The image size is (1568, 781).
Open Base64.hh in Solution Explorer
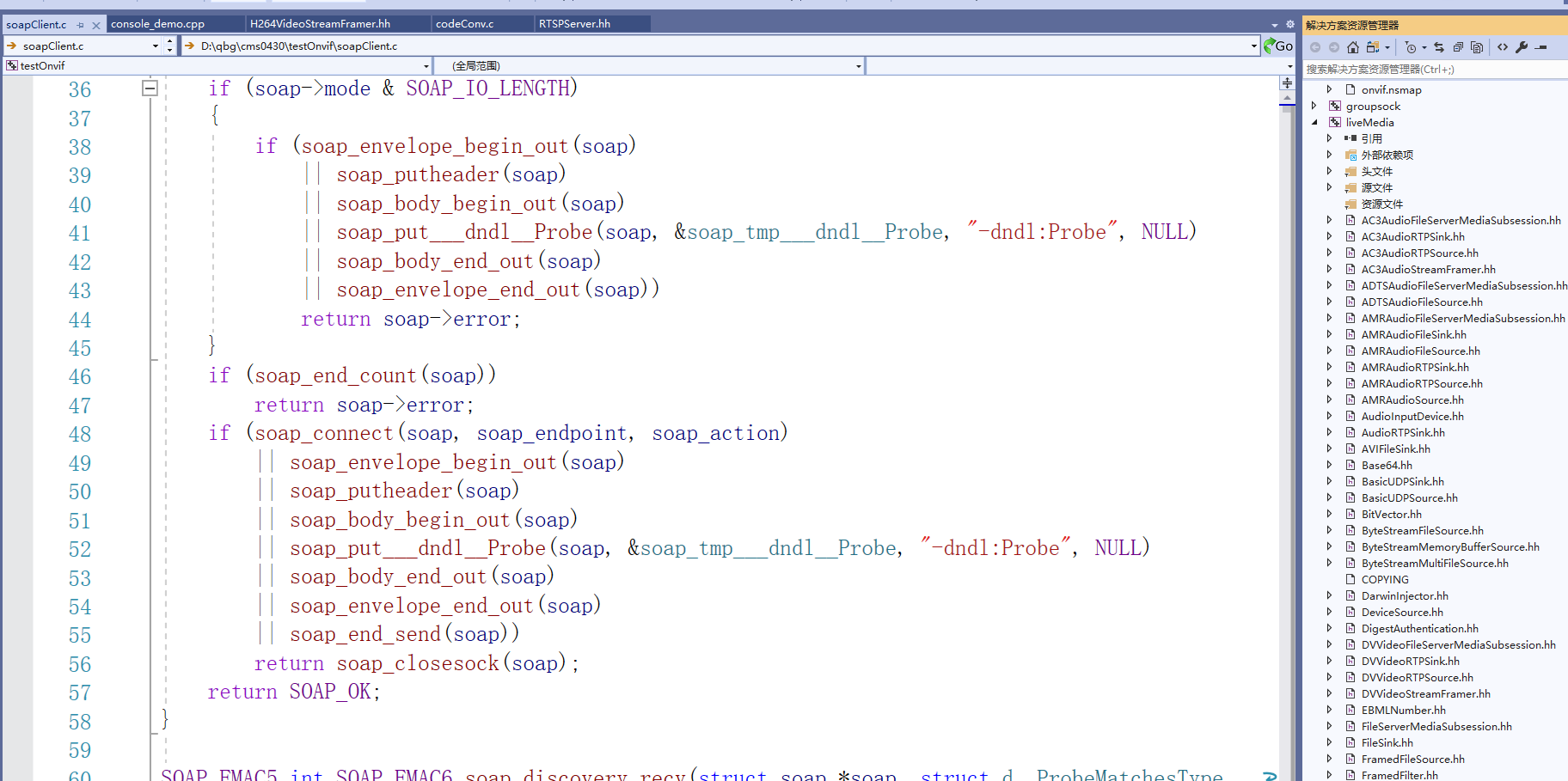(x=1386, y=465)
